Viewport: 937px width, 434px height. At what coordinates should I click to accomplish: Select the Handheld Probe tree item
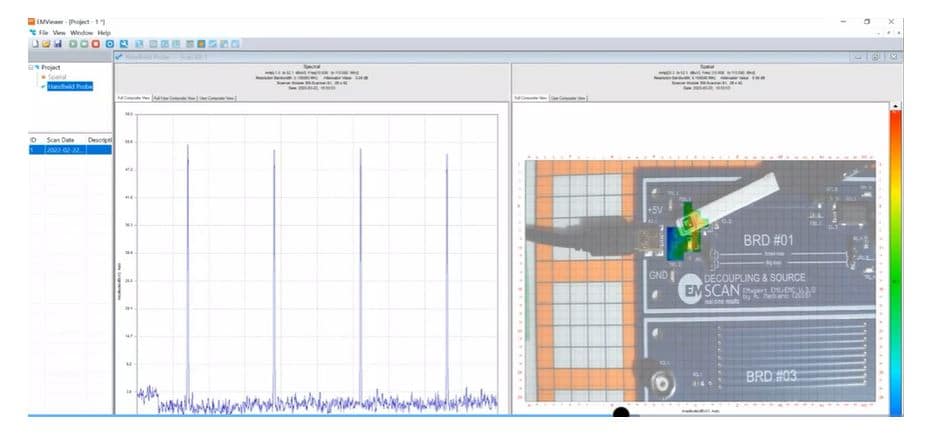coord(69,86)
